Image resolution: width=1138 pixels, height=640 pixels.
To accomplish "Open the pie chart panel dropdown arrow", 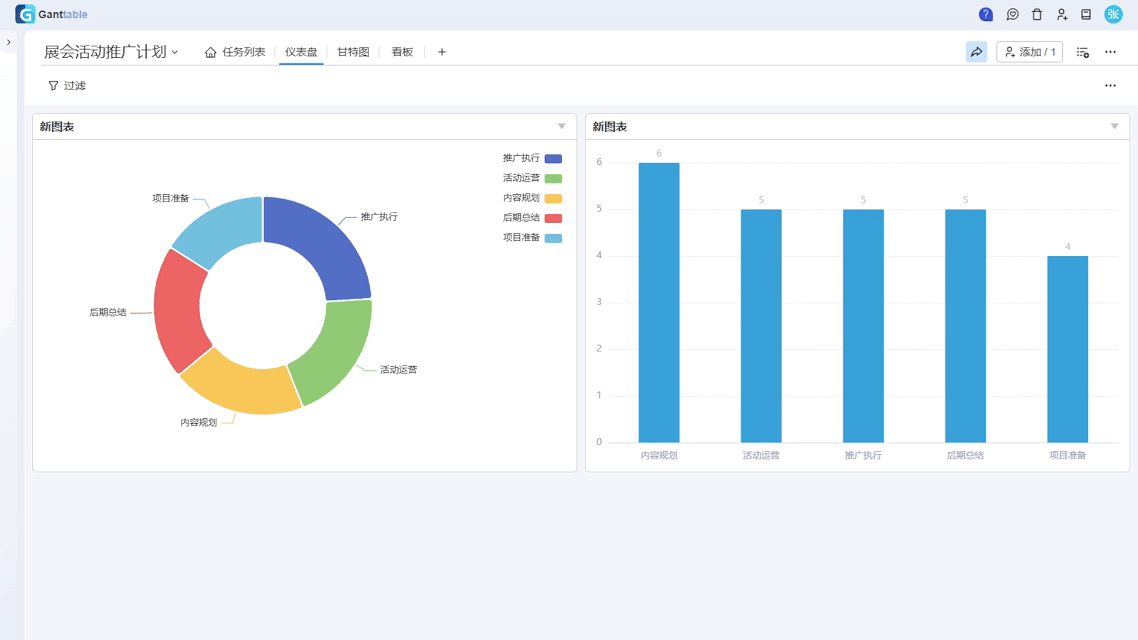I will pyautogui.click(x=561, y=126).
